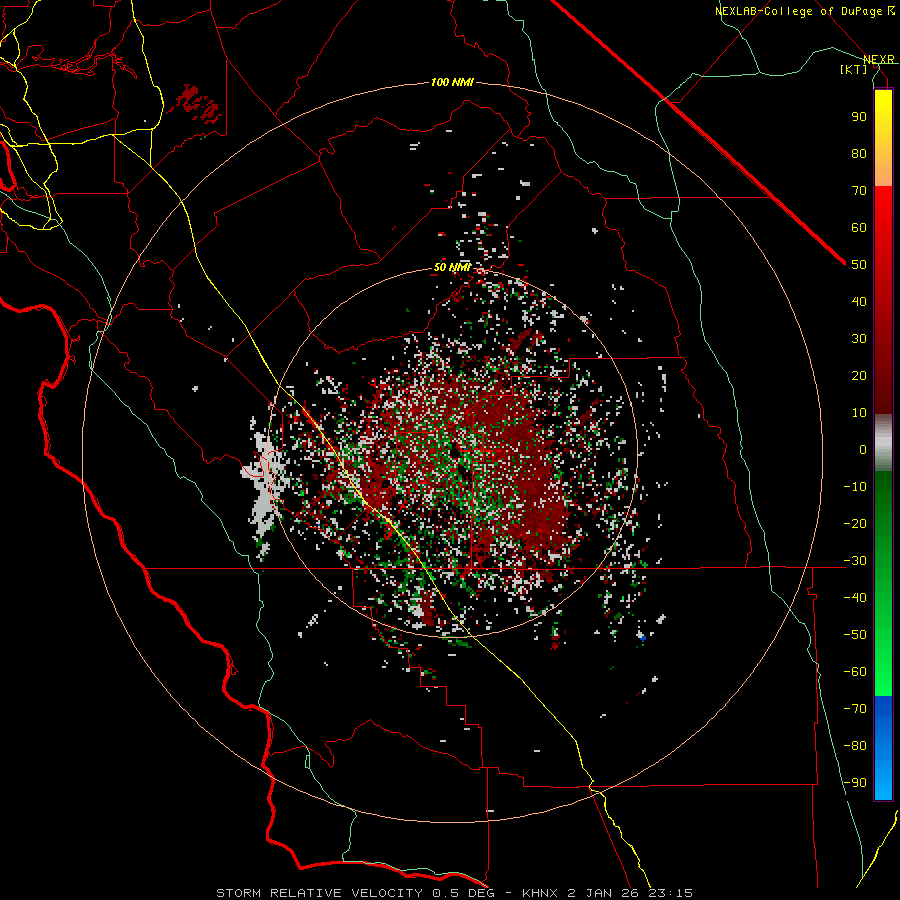The image size is (900, 900).
Task: Click the NEXR label above the color scale
Action: (879, 60)
